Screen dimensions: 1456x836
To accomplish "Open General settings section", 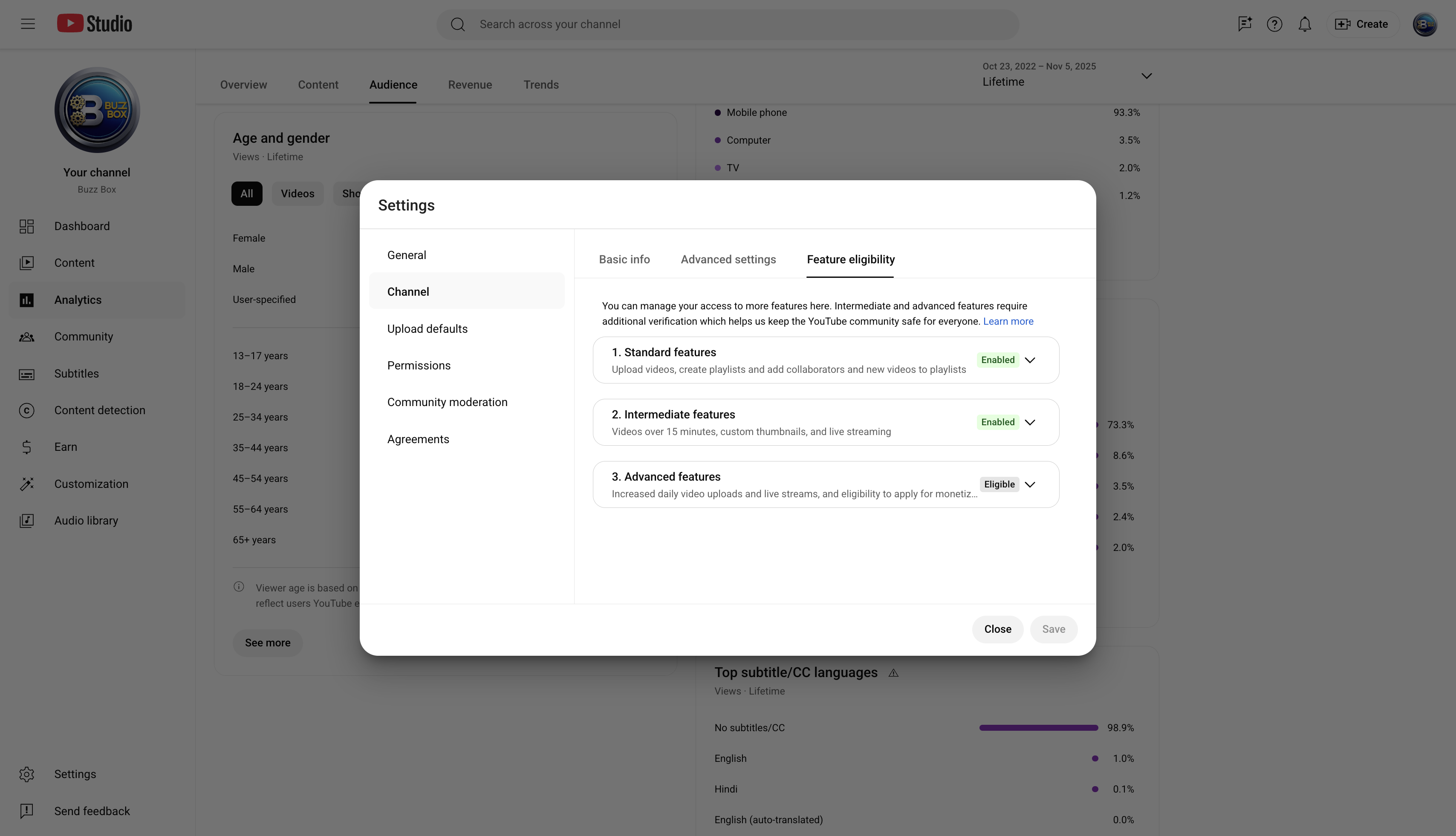I will (x=466, y=255).
